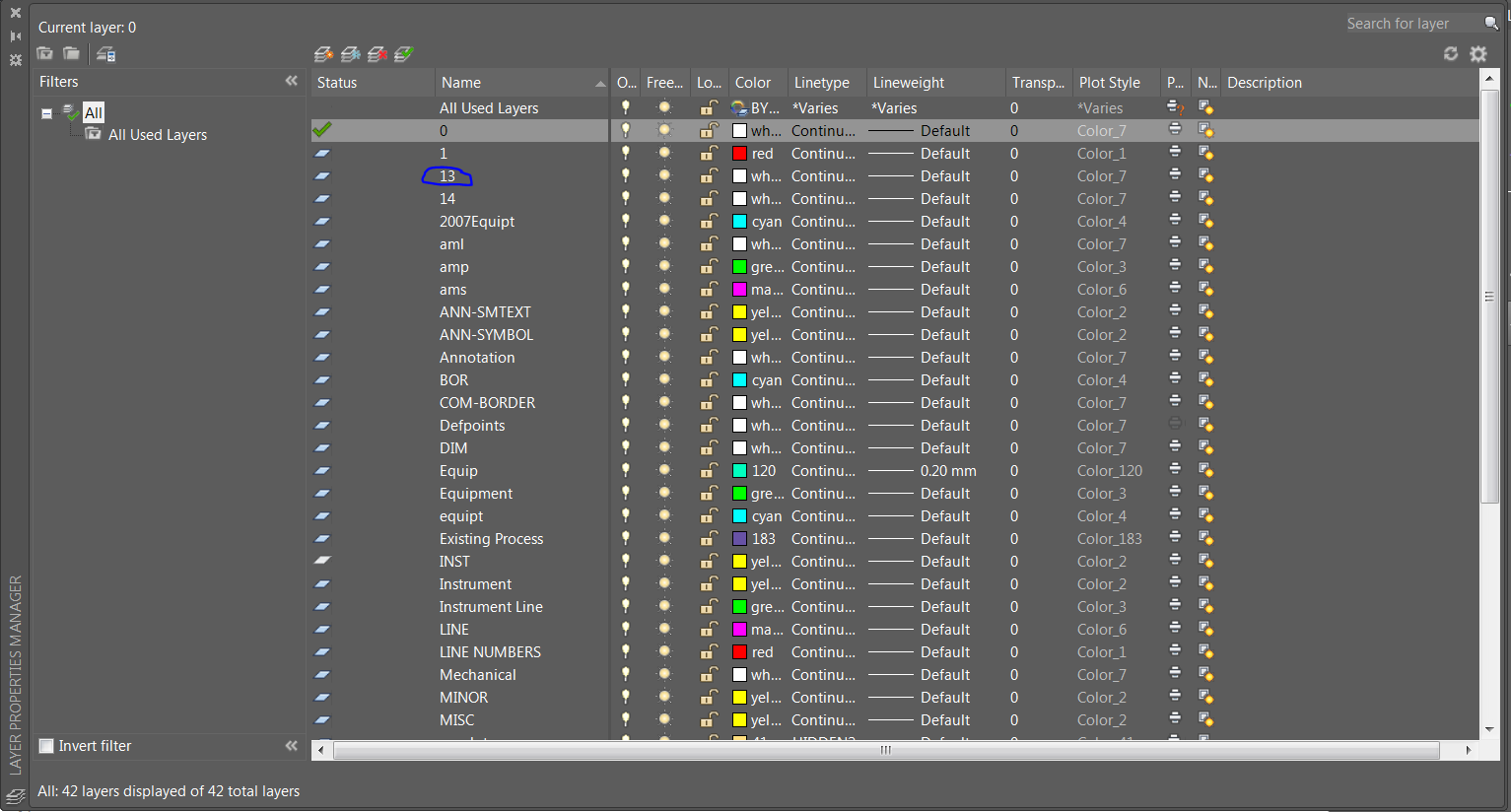The width and height of the screenshot is (1511, 812).
Task: Create a new layer
Action: (323, 54)
